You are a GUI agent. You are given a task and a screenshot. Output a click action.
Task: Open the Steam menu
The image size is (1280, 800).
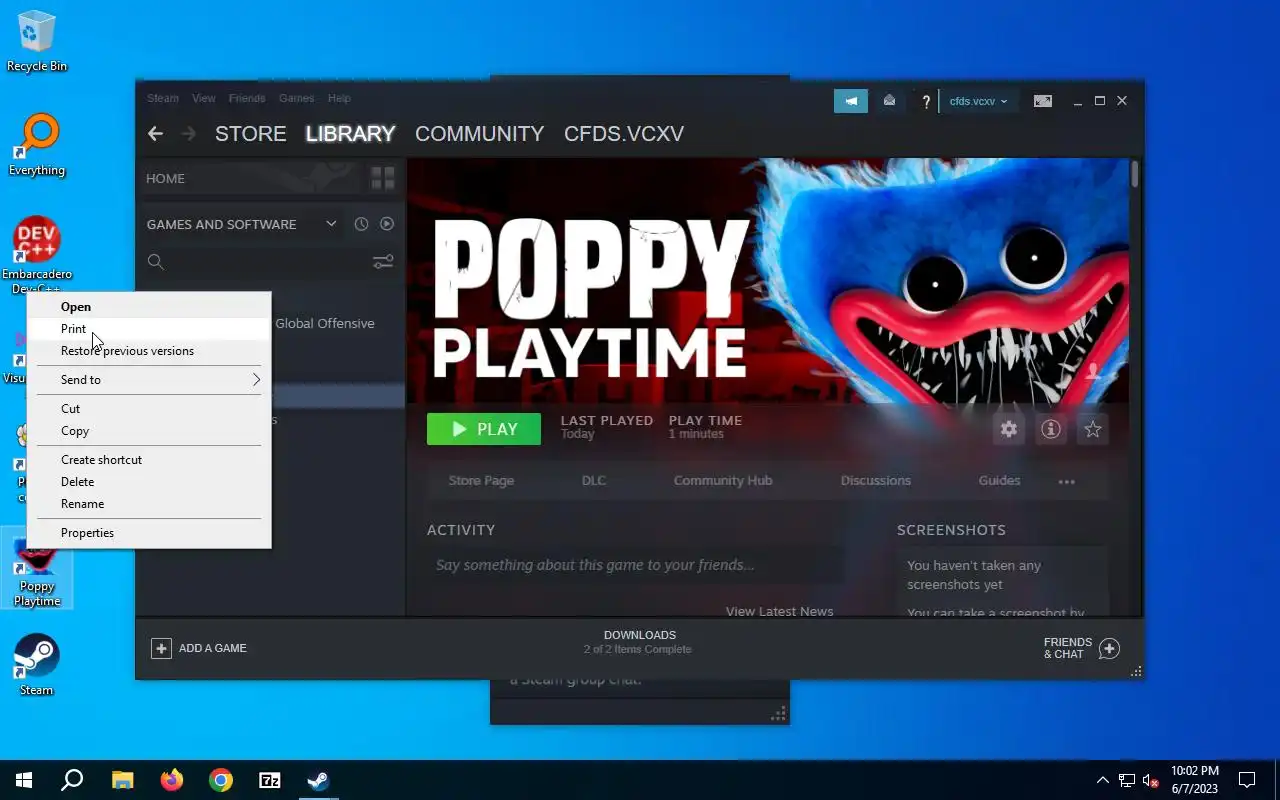pos(163,98)
